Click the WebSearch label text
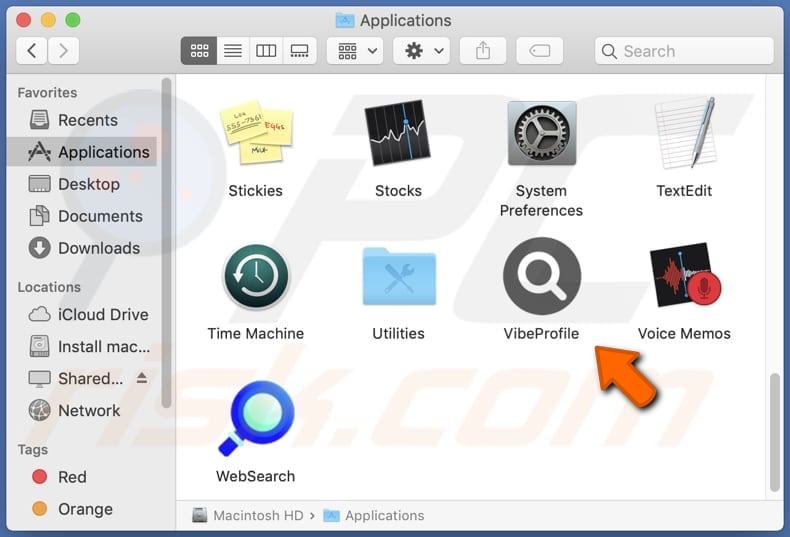This screenshot has width=790, height=537. point(255,477)
